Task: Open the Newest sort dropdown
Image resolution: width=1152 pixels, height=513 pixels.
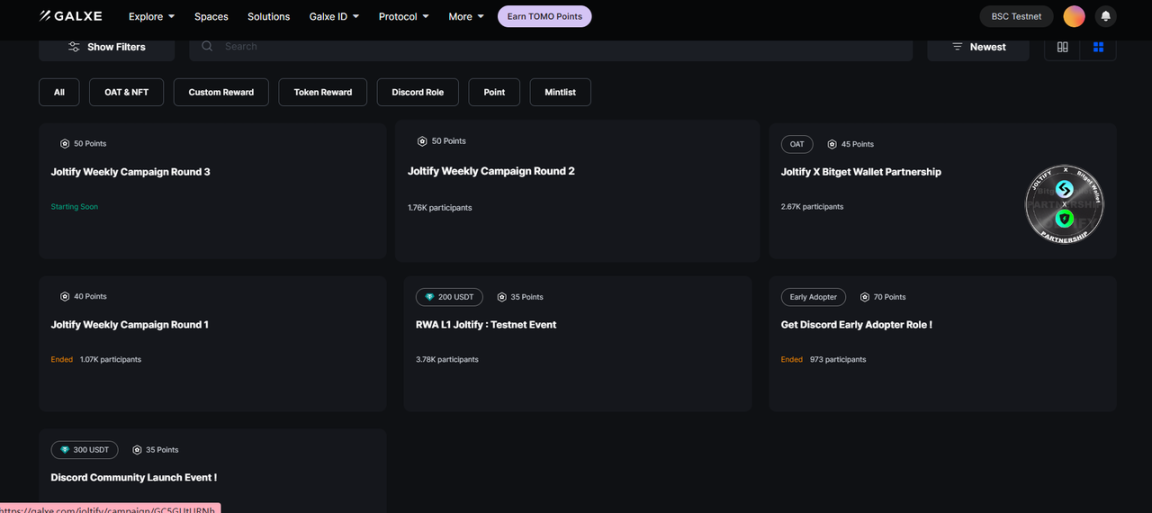Action: [978, 46]
